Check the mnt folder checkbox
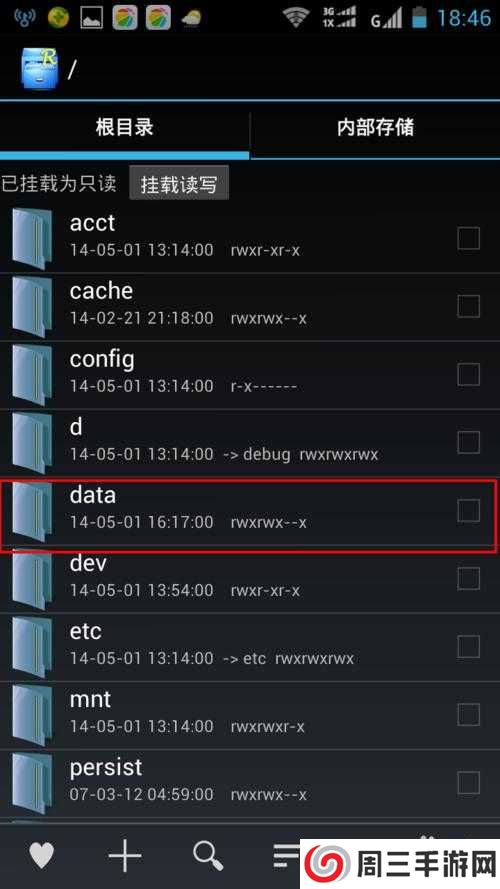Viewport: 500px width, 889px height. (x=468, y=714)
